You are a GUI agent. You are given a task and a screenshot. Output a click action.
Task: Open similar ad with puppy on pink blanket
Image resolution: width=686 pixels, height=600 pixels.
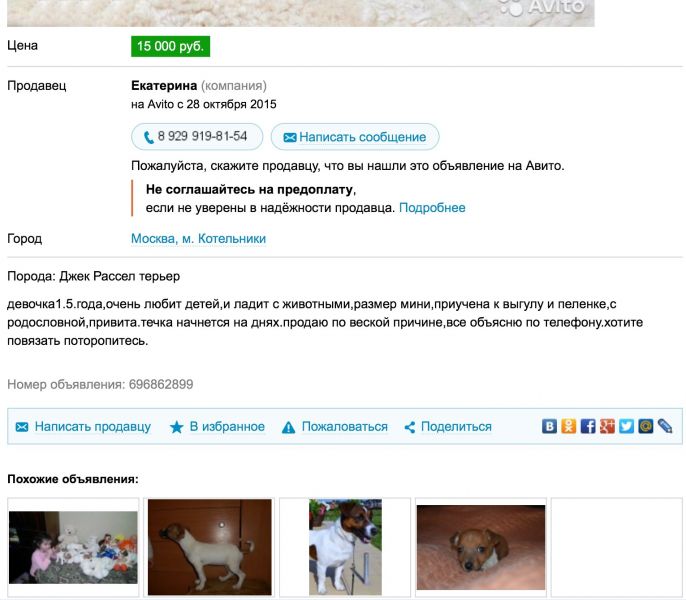pos(481,547)
